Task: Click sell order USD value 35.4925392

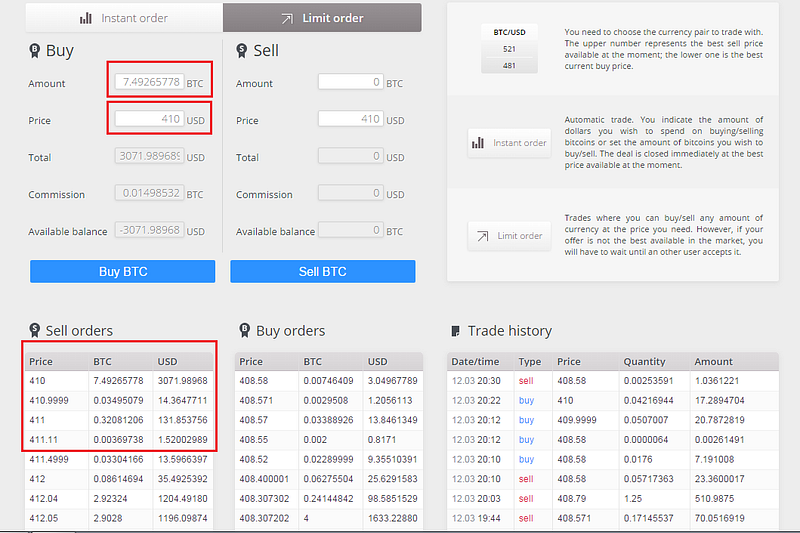Action: click(183, 479)
